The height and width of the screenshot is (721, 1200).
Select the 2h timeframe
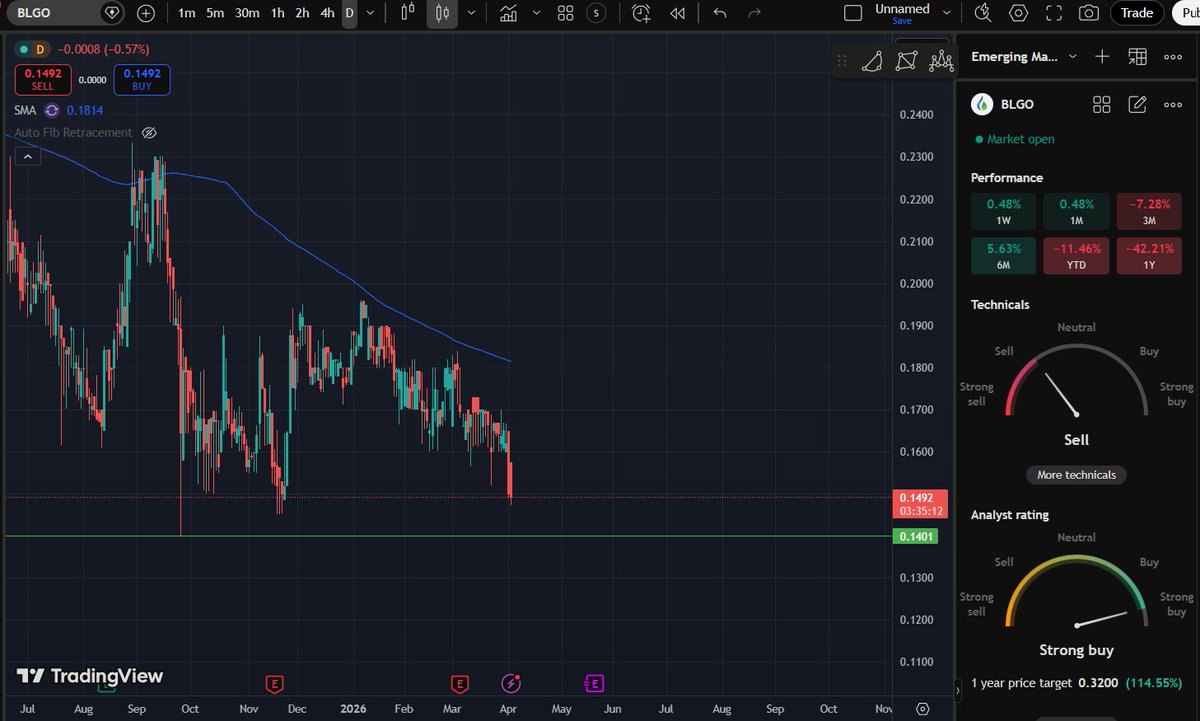tap(303, 13)
